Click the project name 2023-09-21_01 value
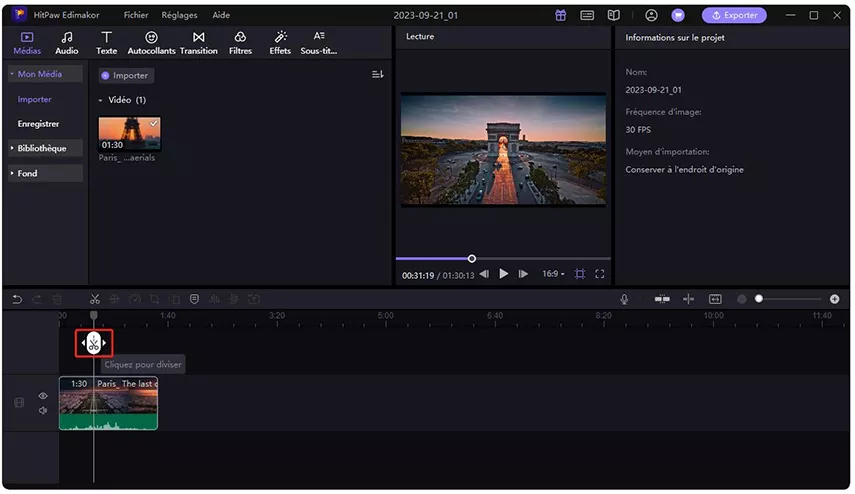855x494 pixels. [x=653, y=90]
